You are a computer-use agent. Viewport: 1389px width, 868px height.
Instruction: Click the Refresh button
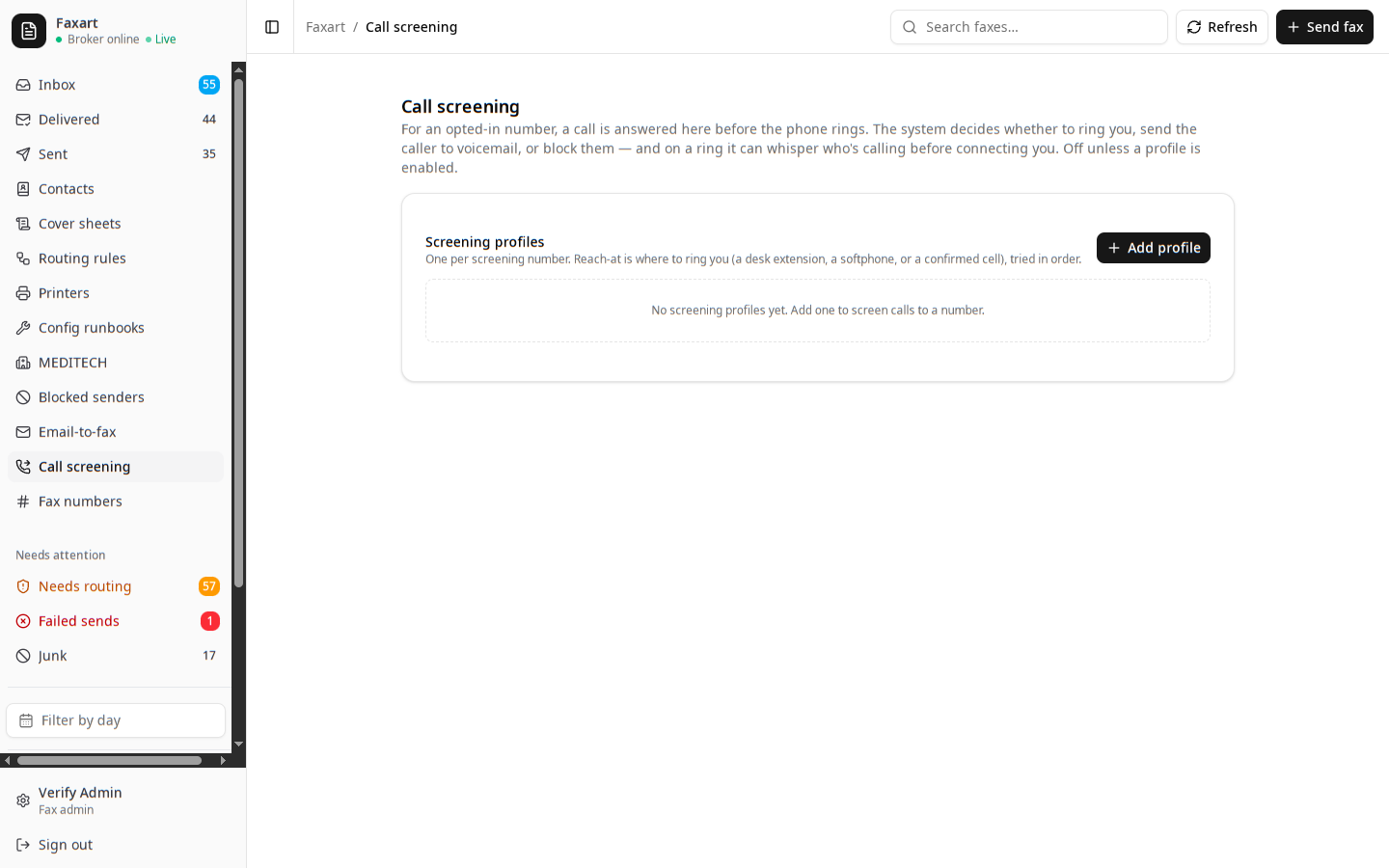point(1222,27)
